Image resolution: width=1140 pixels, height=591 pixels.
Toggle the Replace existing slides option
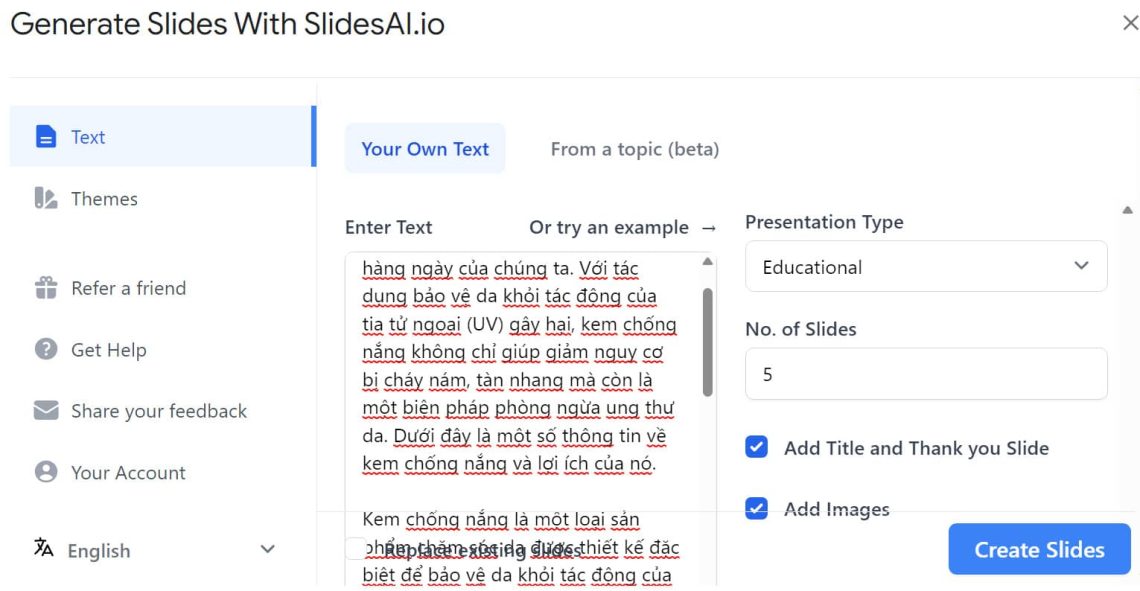[355, 549]
